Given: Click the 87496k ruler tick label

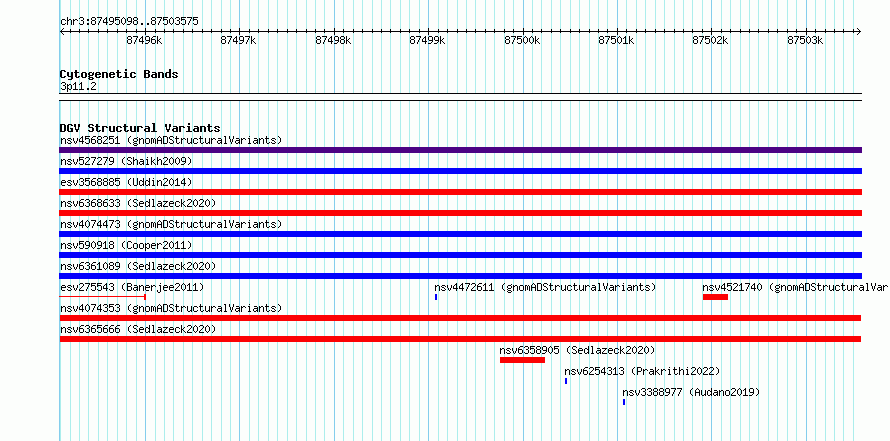Looking at the screenshot, I should [144, 41].
